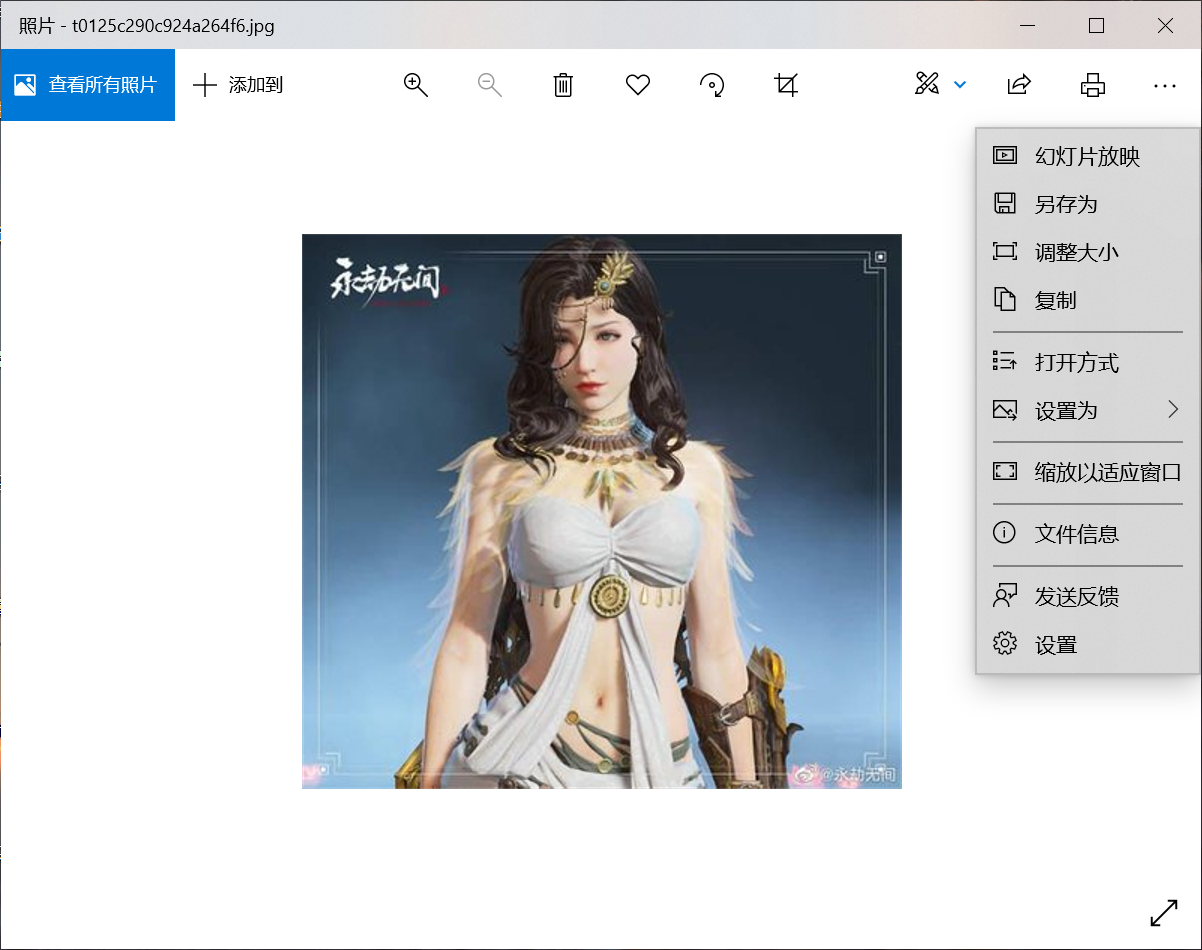Click the displayed photo of the character

click(602, 511)
